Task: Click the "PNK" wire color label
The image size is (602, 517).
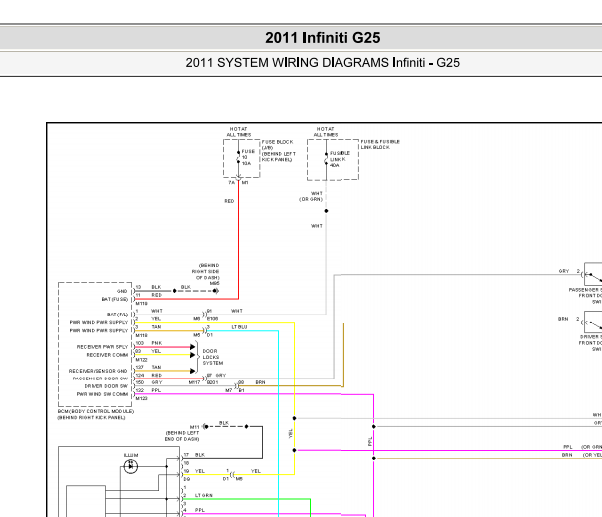Action: point(157,343)
